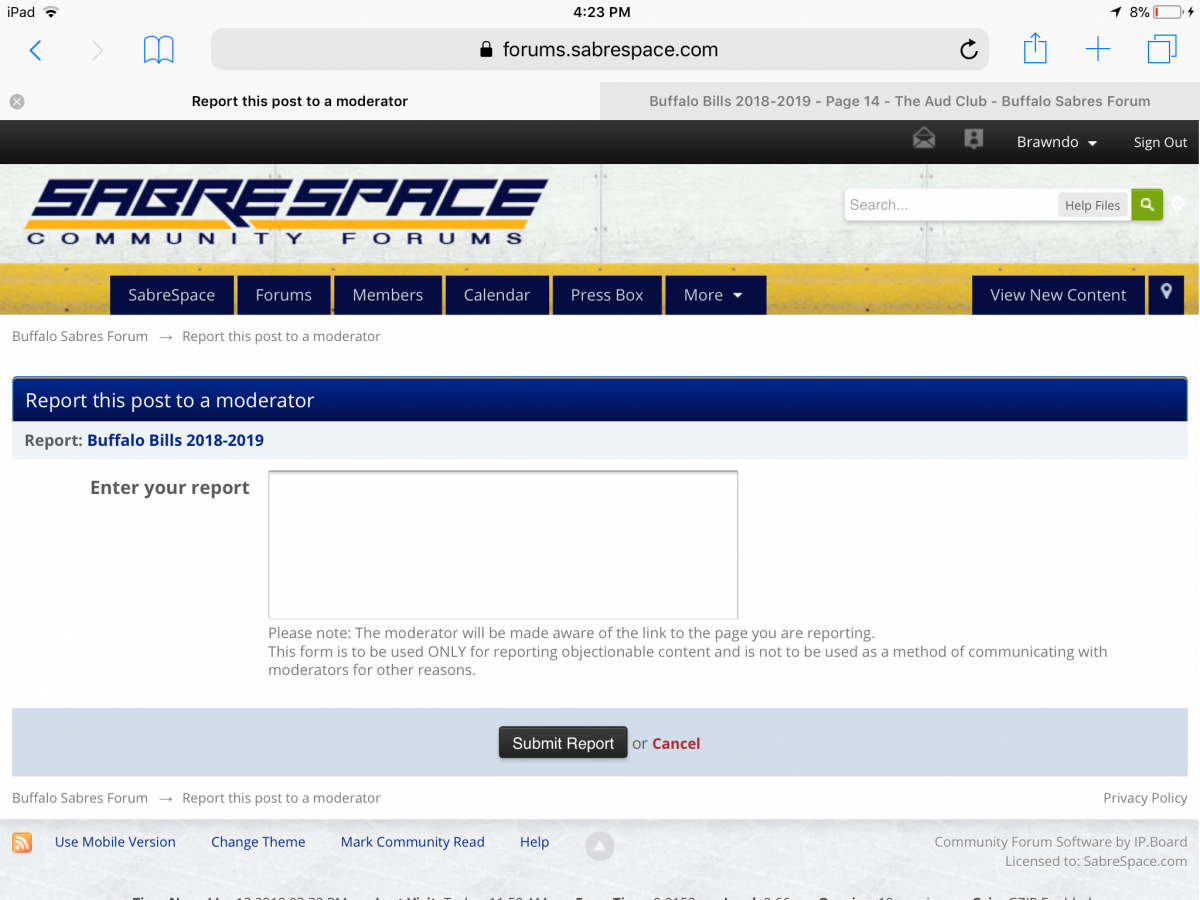Viewport: 1200px width, 900px height.
Task: Open SabreSpace nav item
Action: 171,295
